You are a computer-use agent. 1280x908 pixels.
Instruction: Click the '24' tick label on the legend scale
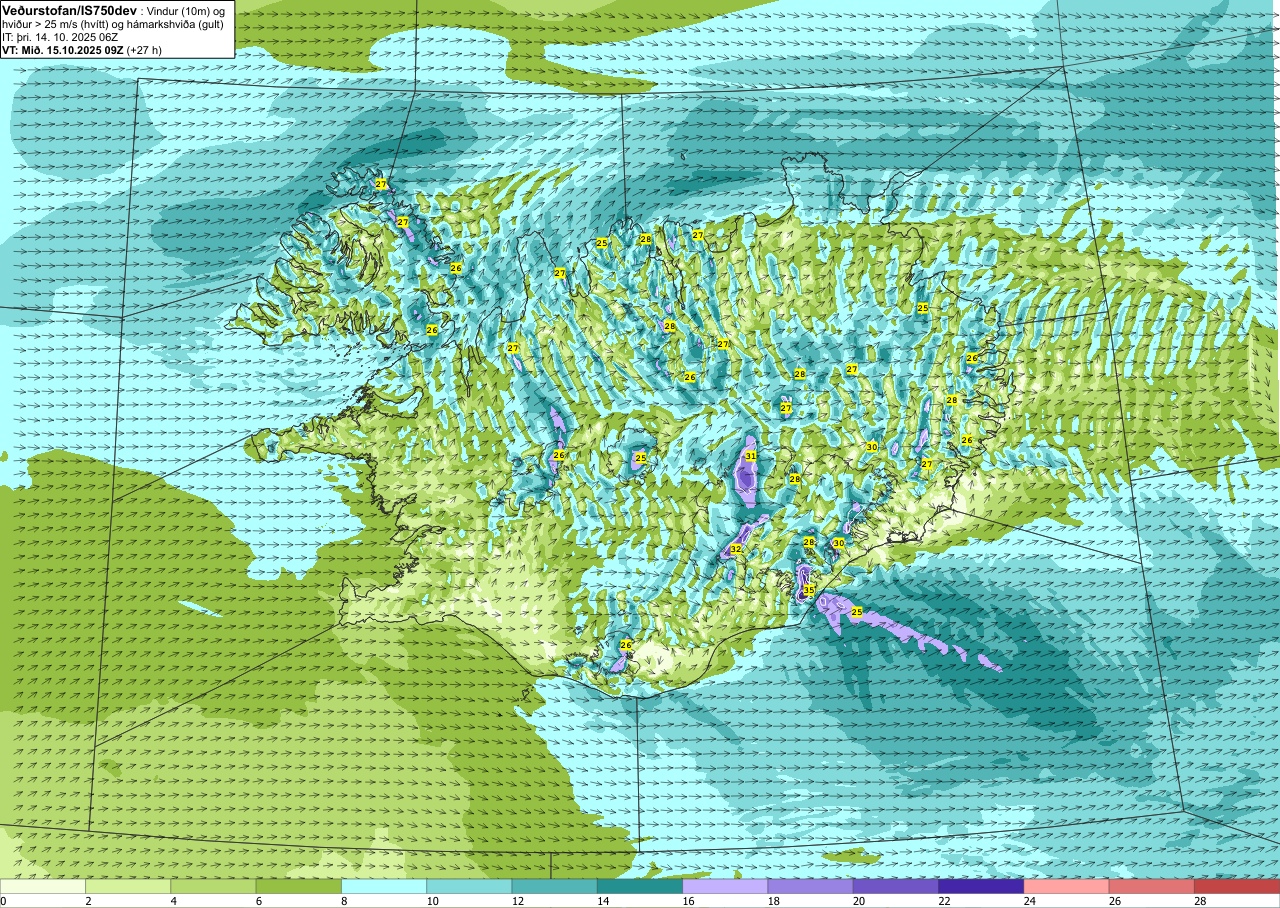pyautogui.click(x=1030, y=901)
